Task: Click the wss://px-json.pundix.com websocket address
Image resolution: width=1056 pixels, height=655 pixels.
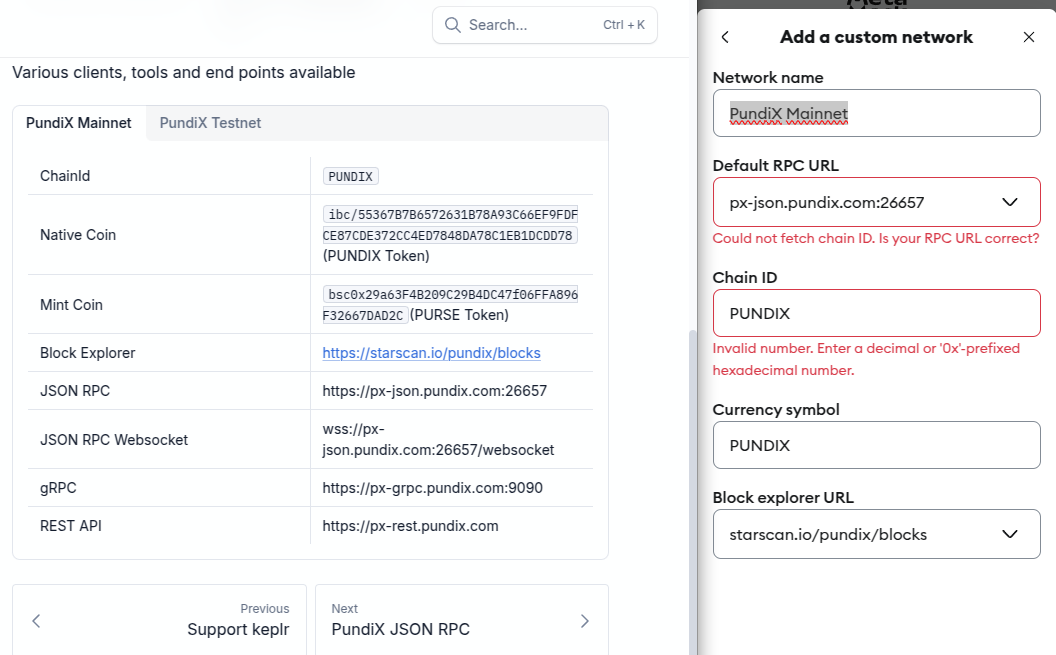Action: click(x=438, y=440)
